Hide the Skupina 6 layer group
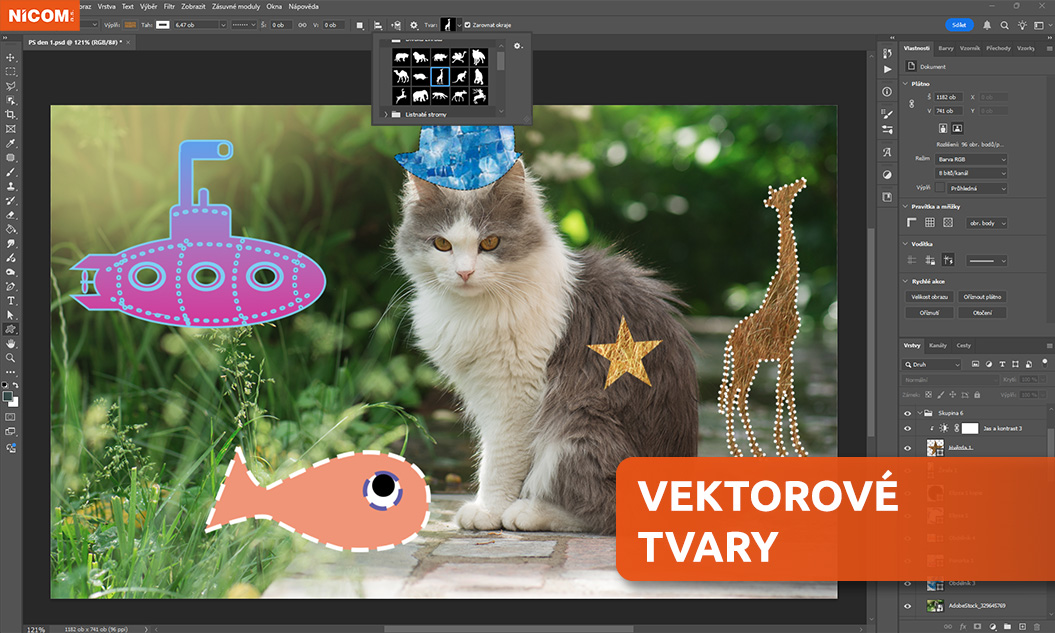 tap(908, 412)
